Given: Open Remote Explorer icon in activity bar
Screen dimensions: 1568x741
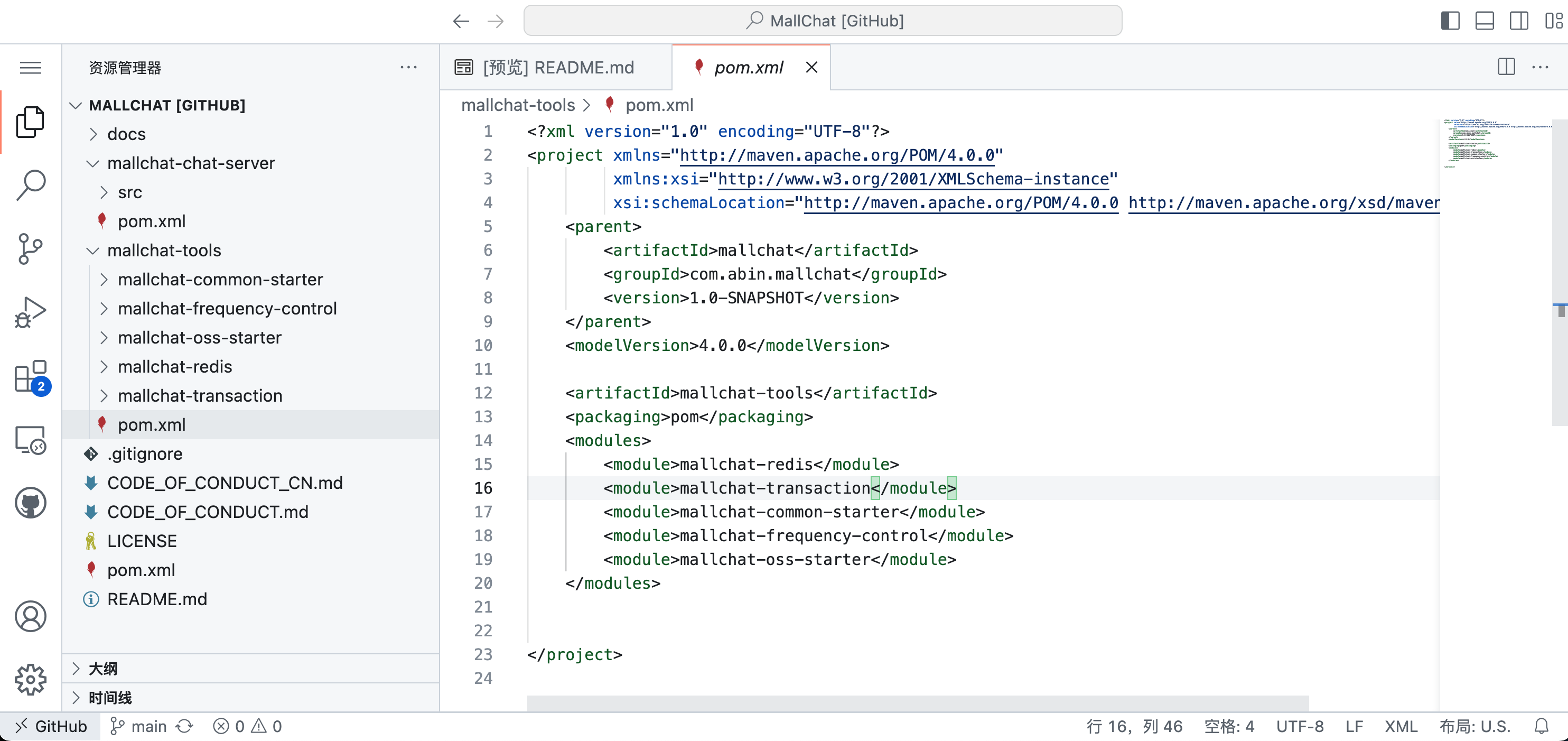Looking at the screenshot, I should (31, 440).
